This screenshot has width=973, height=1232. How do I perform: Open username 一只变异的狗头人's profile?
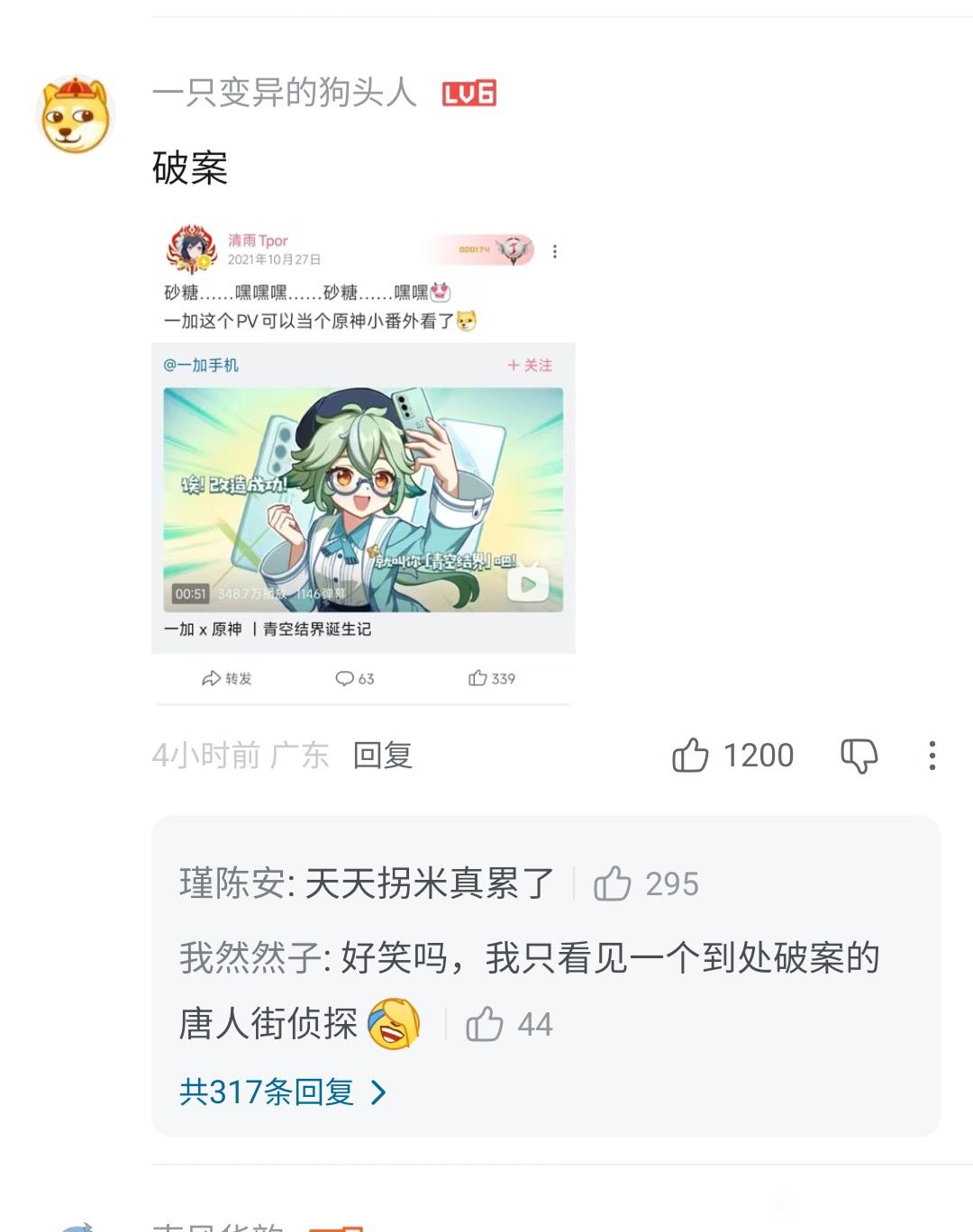(x=285, y=93)
